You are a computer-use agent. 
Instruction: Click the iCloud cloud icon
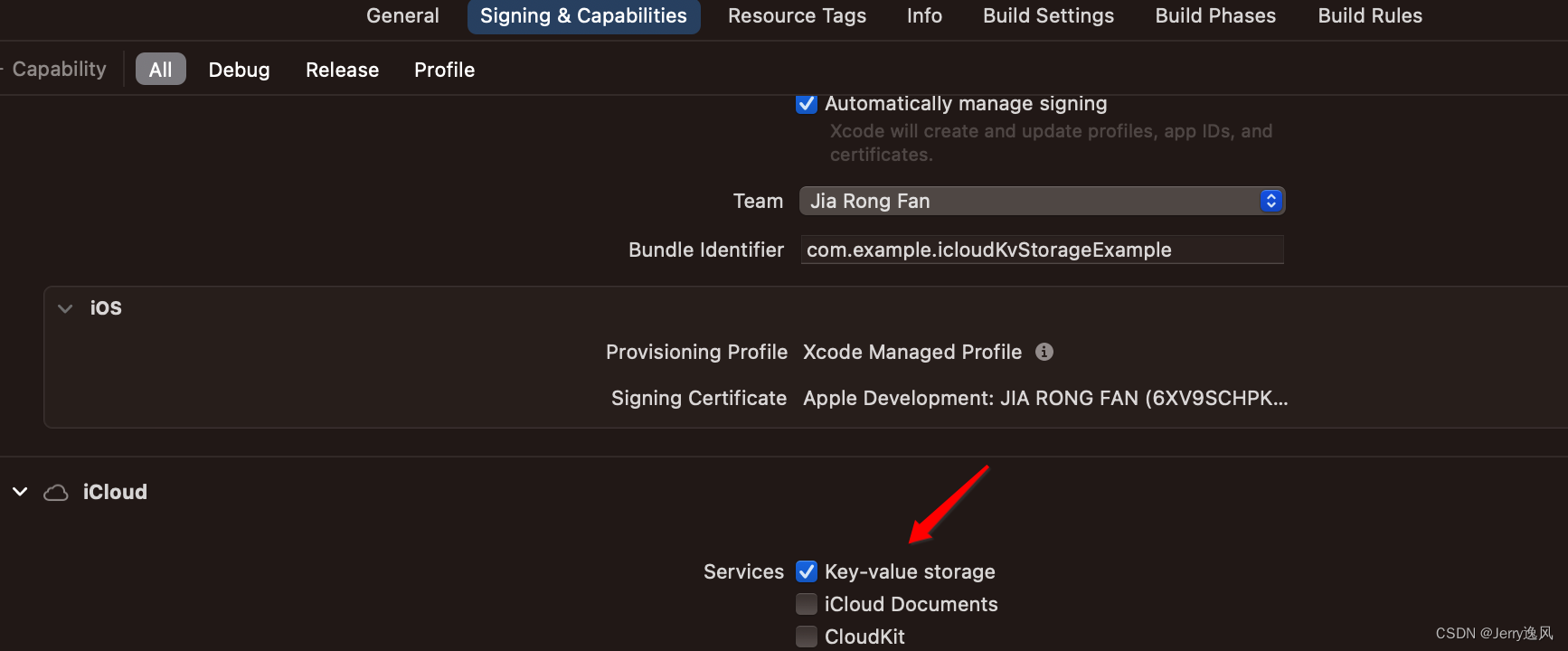pos(56,493)
